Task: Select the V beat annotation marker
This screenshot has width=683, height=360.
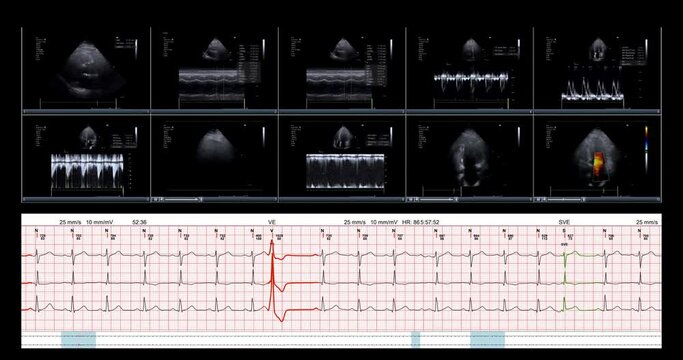Action: click(x=272, y=231)
